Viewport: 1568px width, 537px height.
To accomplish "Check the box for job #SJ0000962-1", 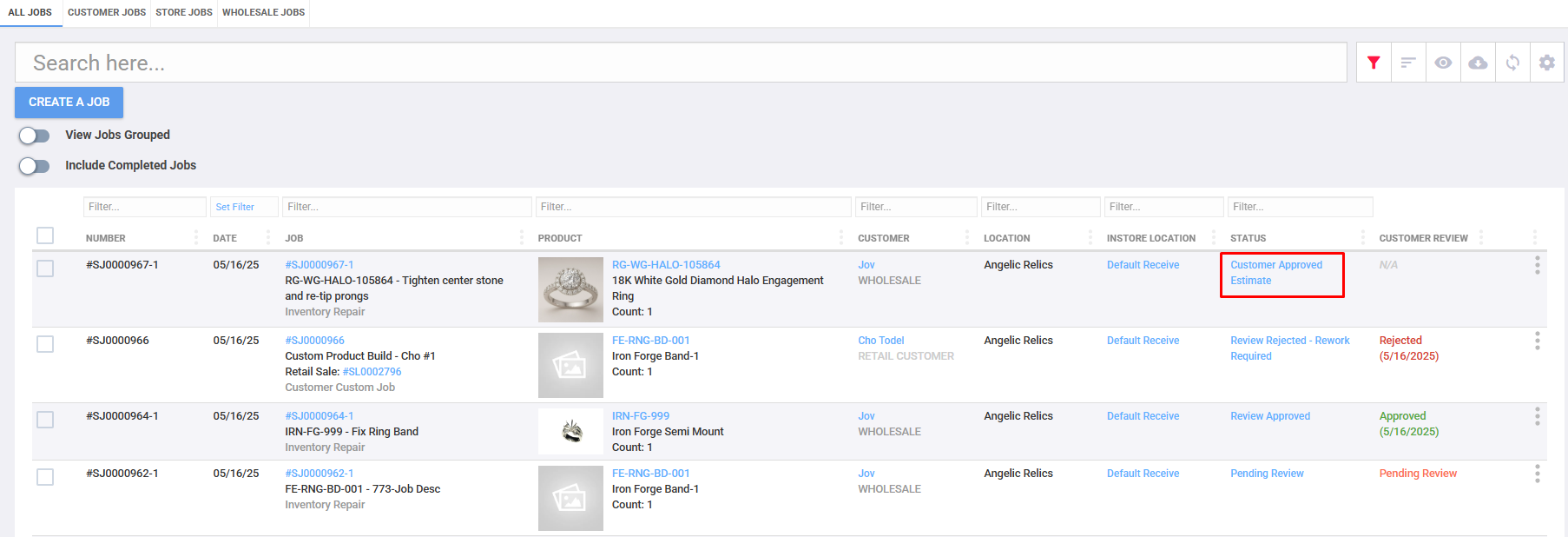I will click(x=45, y=477).
